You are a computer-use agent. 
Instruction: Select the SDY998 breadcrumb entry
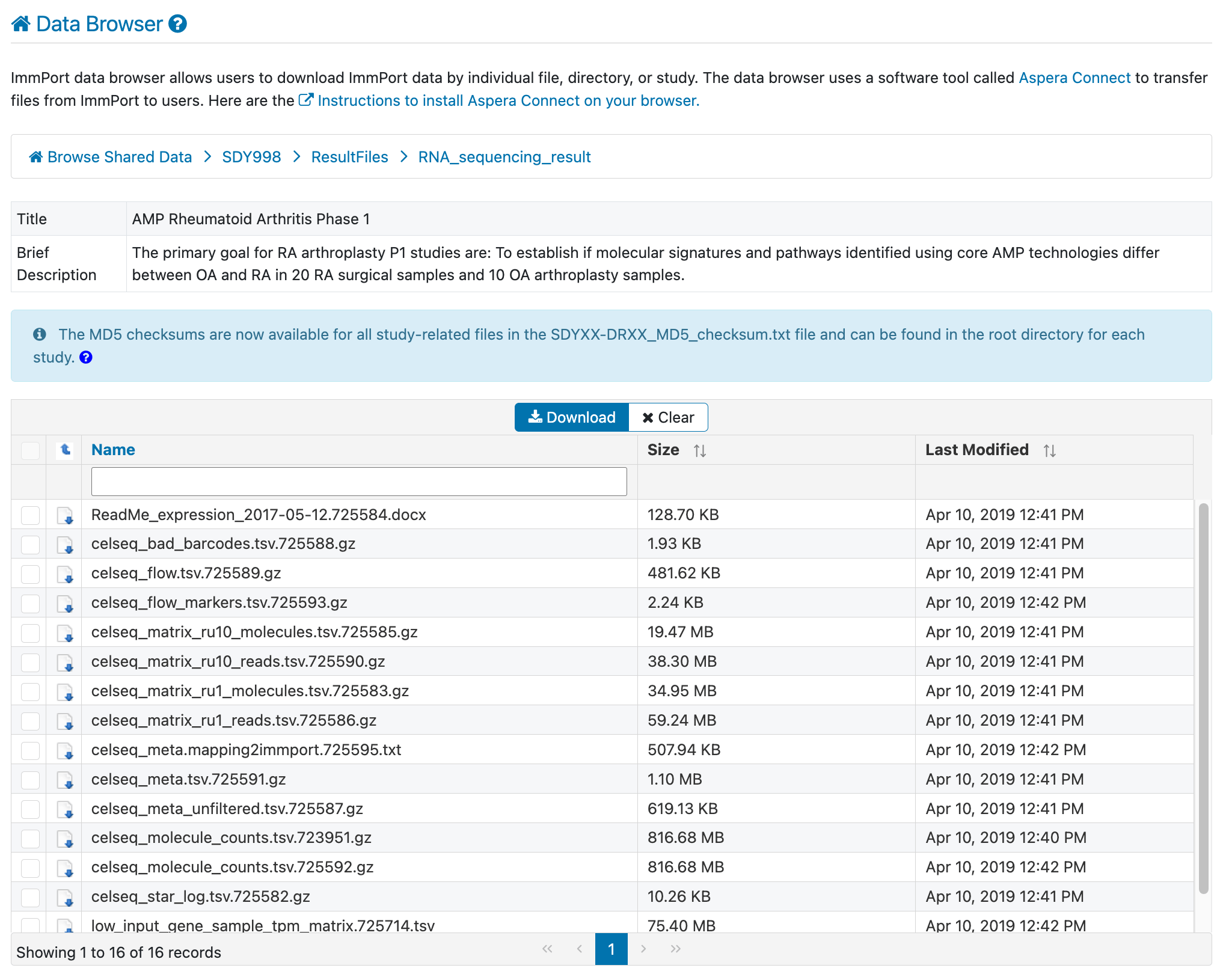[251, 156]
